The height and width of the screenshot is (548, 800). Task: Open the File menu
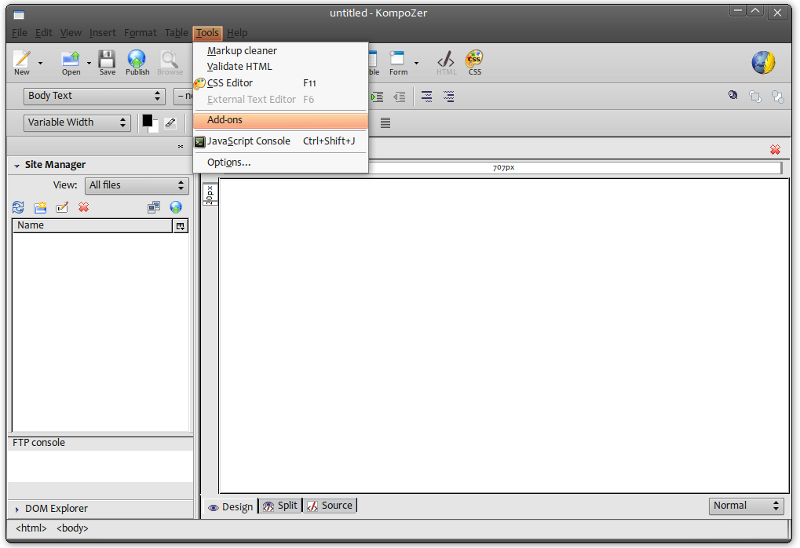click(19, 33)
